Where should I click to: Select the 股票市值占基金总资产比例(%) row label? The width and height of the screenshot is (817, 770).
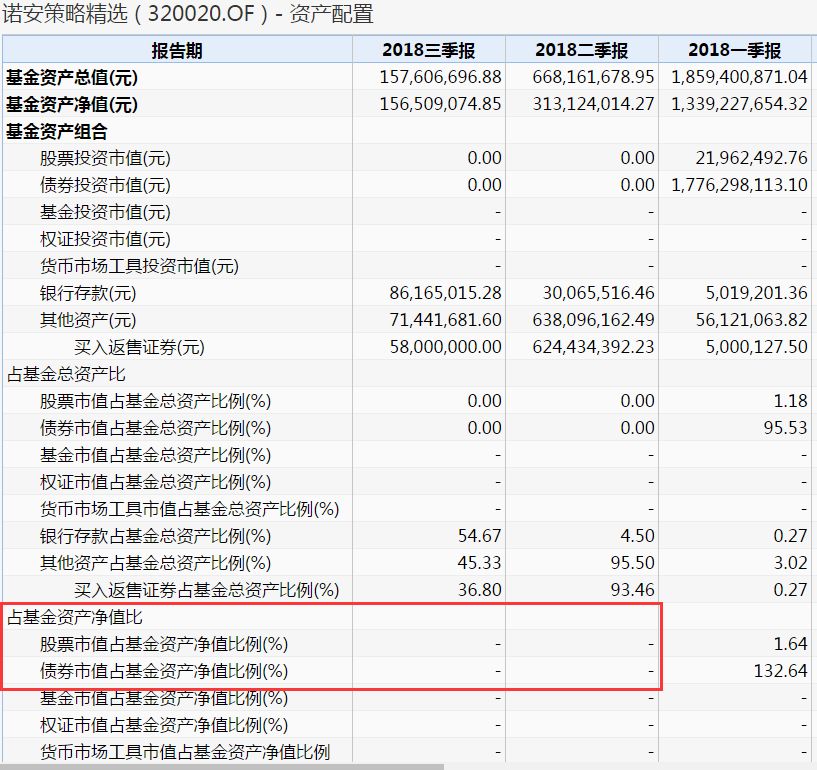[x=155, y=402]
